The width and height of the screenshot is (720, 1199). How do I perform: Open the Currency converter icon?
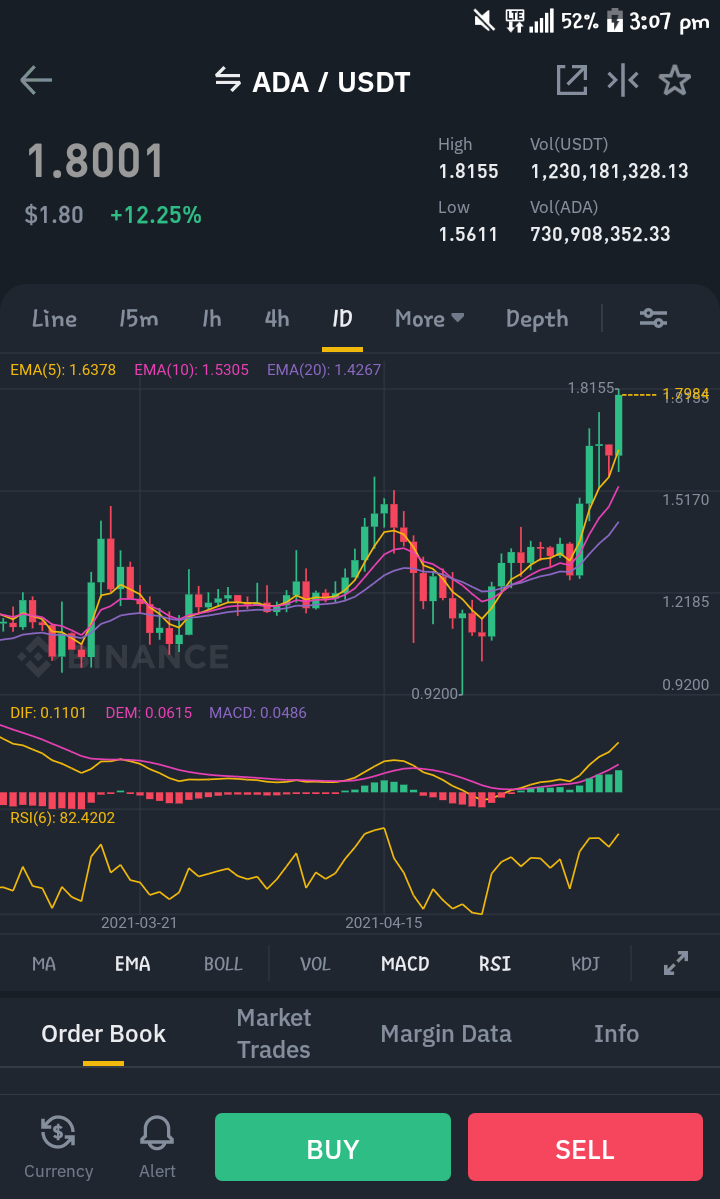coord(58,1147)
